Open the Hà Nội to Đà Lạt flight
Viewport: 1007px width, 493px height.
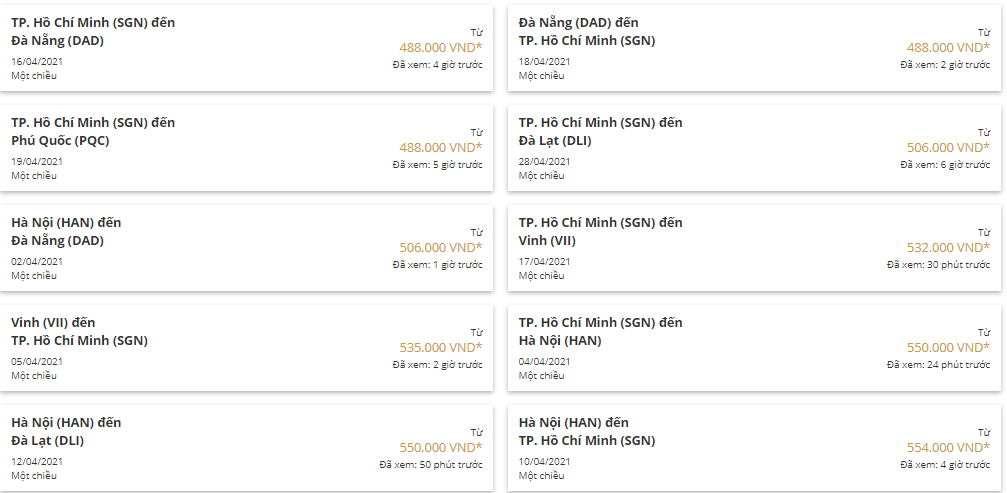66,431
